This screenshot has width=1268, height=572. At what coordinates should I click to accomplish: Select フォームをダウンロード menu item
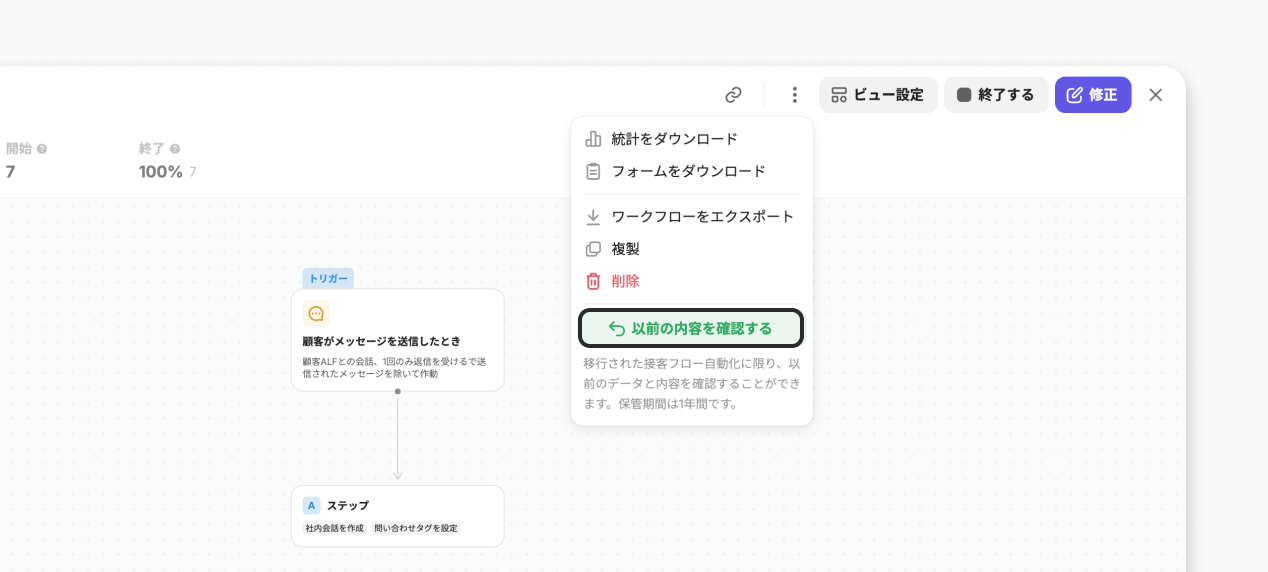[x=688, y=171]
